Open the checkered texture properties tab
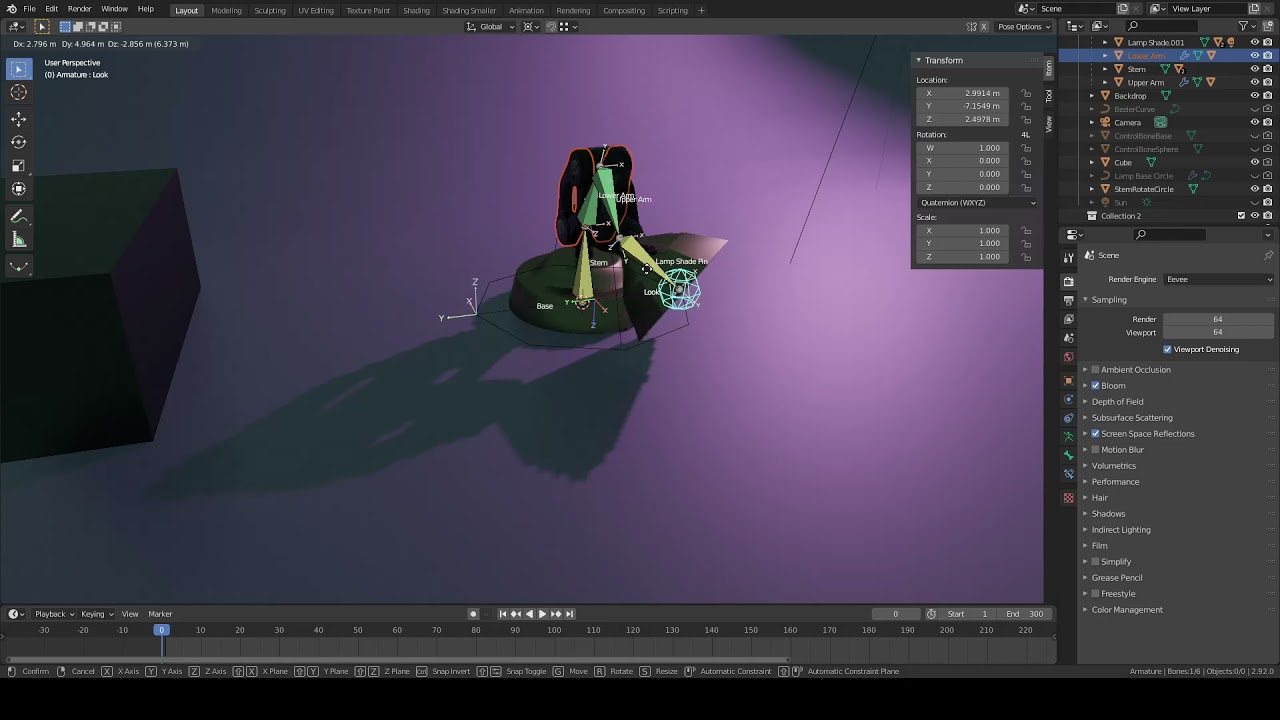 [1068, 498]
